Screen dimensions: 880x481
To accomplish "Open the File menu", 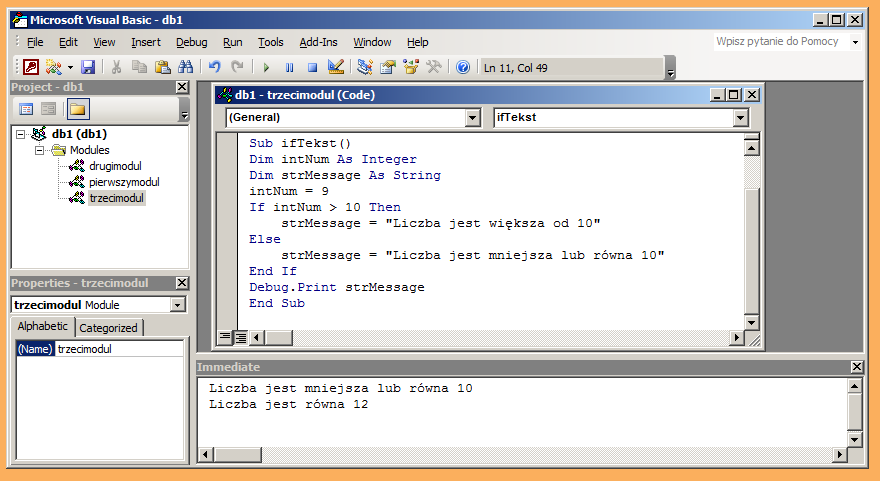I will coord(35,42).
